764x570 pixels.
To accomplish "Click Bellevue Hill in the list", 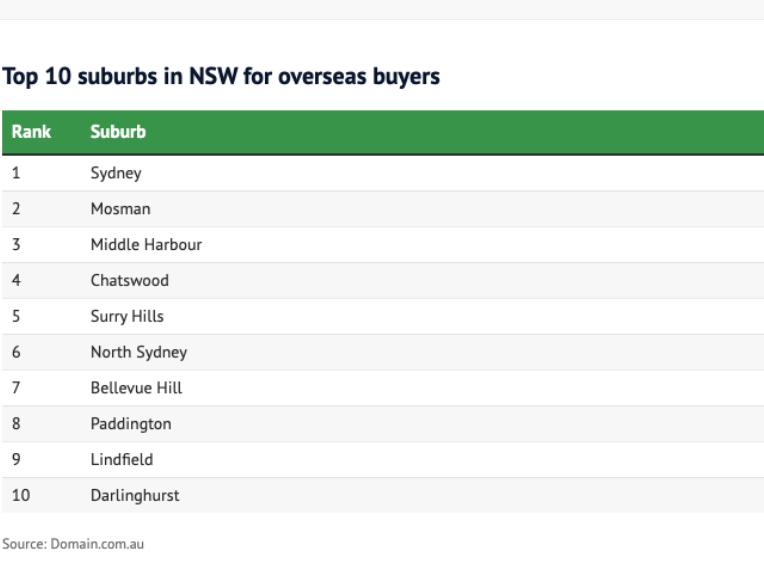I will pyautogui.click(x=136, y=387).
